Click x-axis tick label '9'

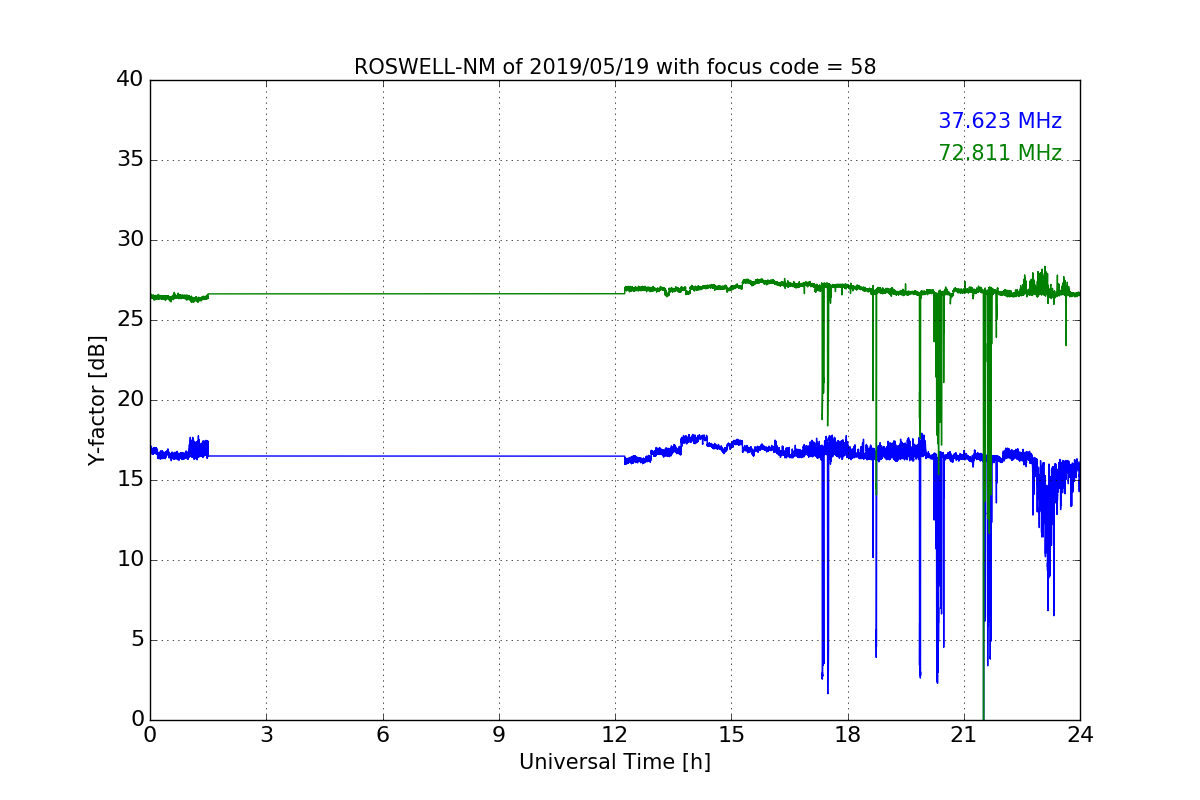pos(499,735)
